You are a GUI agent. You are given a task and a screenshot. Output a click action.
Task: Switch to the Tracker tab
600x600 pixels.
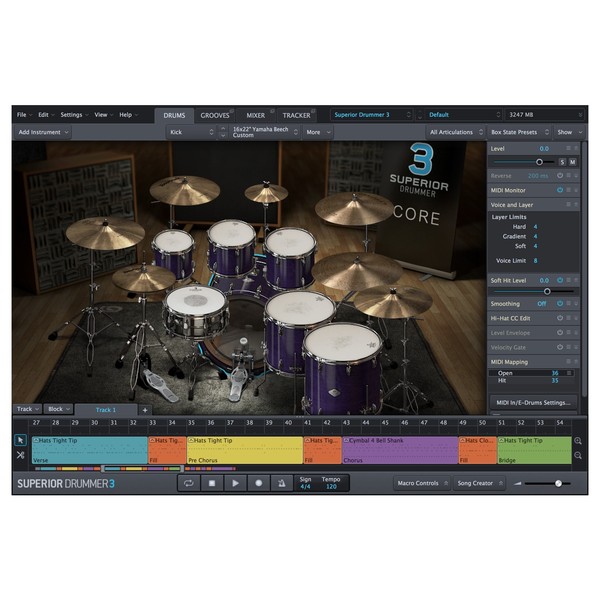pyautogui.click(x=296, y=115)
